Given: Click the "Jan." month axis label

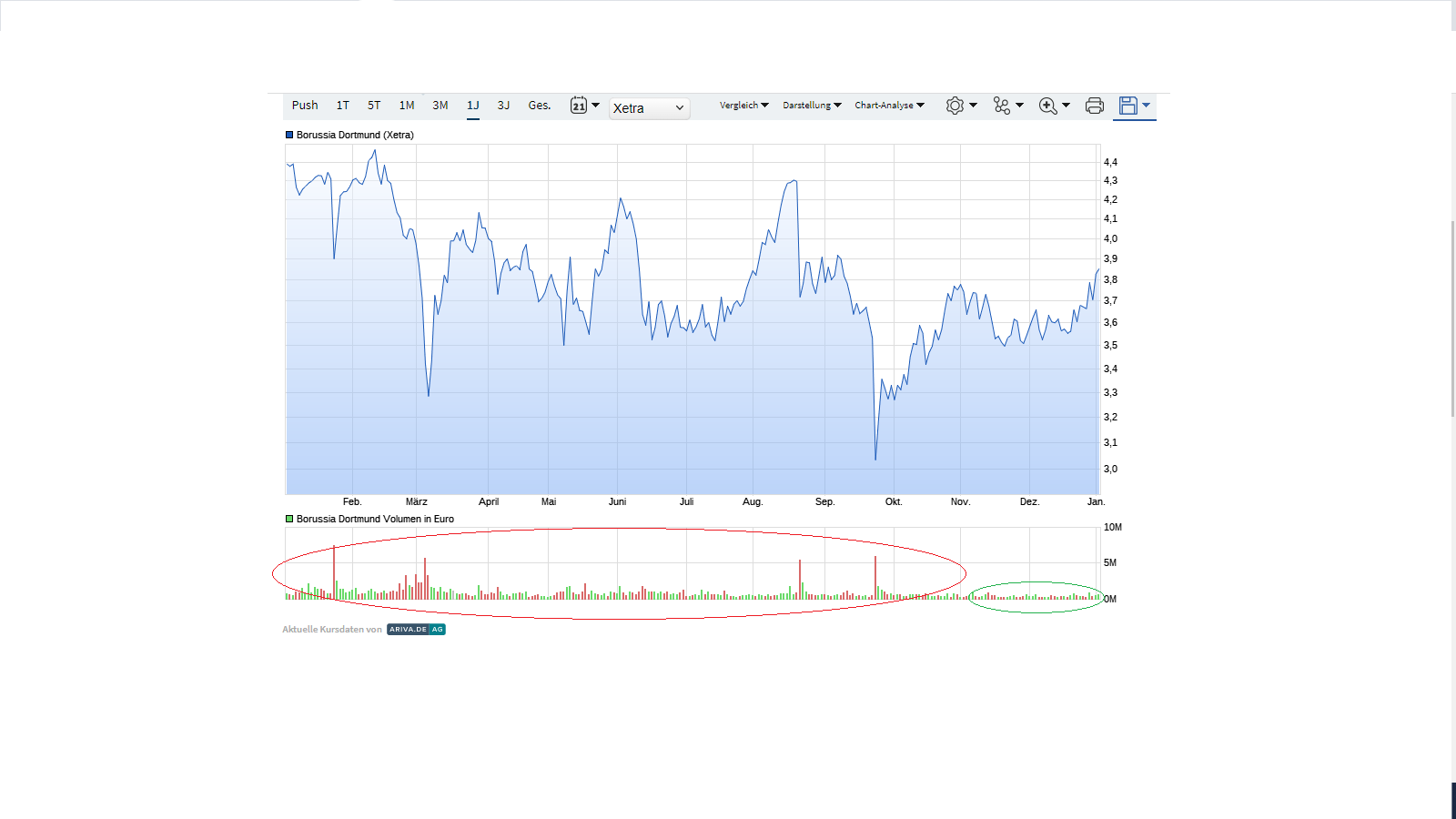Looking at the screenshot, I should click(x=1096, y=501).
